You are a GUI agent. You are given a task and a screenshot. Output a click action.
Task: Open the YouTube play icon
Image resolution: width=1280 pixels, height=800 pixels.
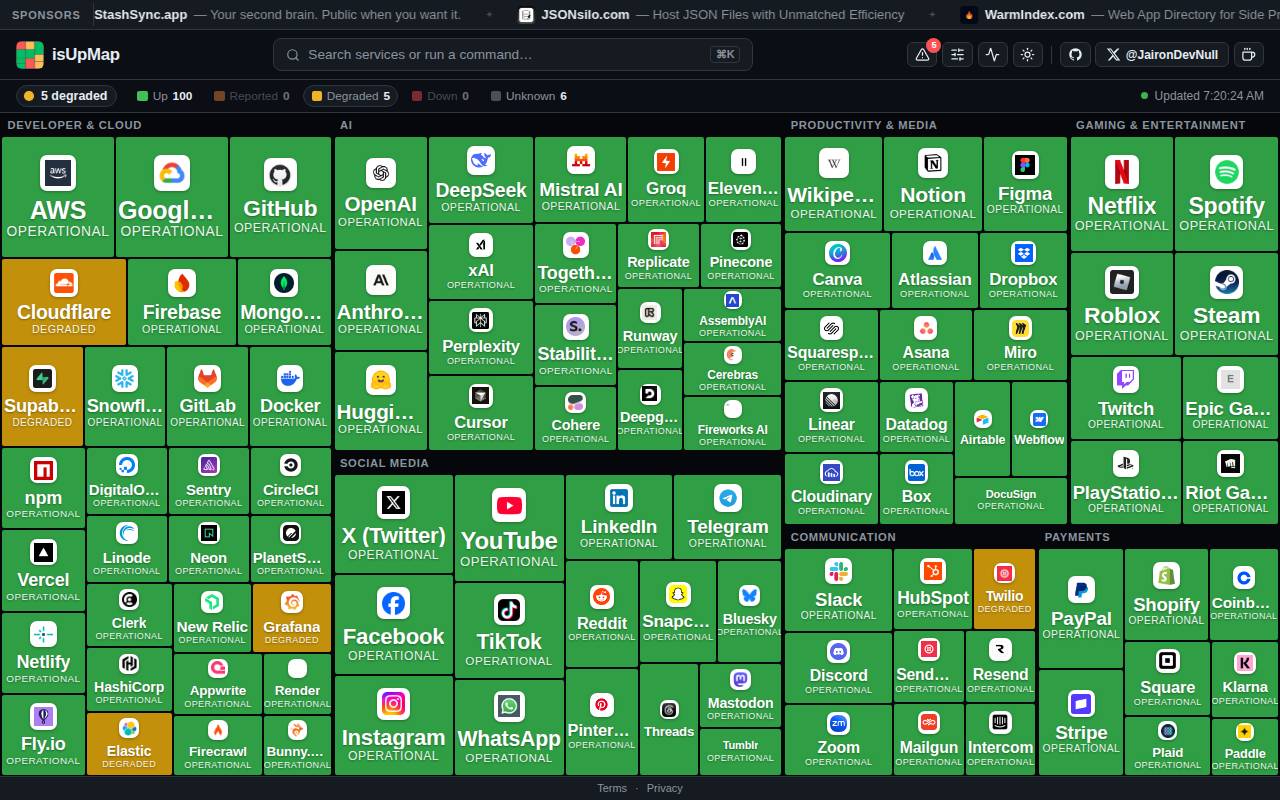point(509,506)
